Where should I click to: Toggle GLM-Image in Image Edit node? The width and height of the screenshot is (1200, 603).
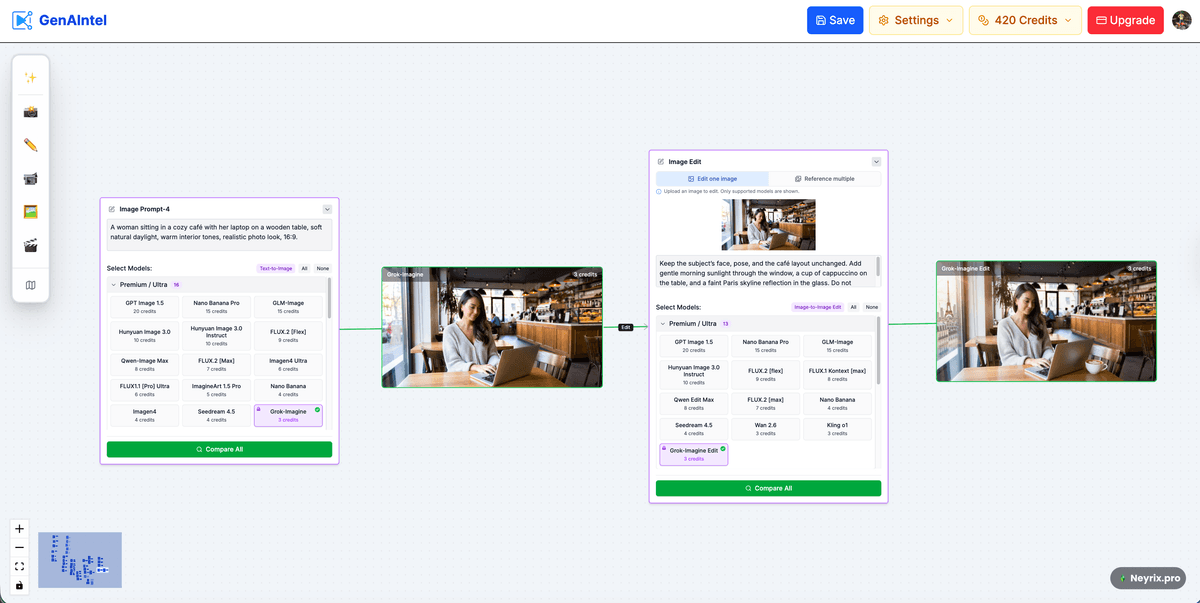click(837, 346)
